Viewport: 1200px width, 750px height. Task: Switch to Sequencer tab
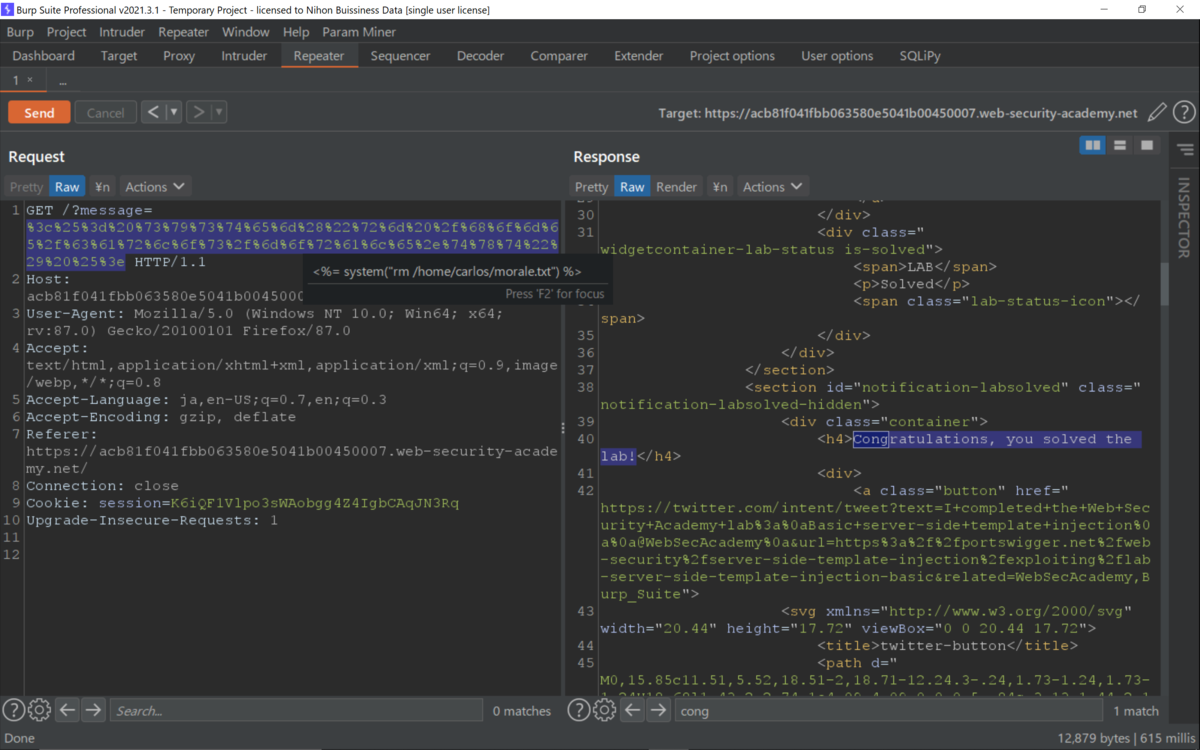(400, 56)
